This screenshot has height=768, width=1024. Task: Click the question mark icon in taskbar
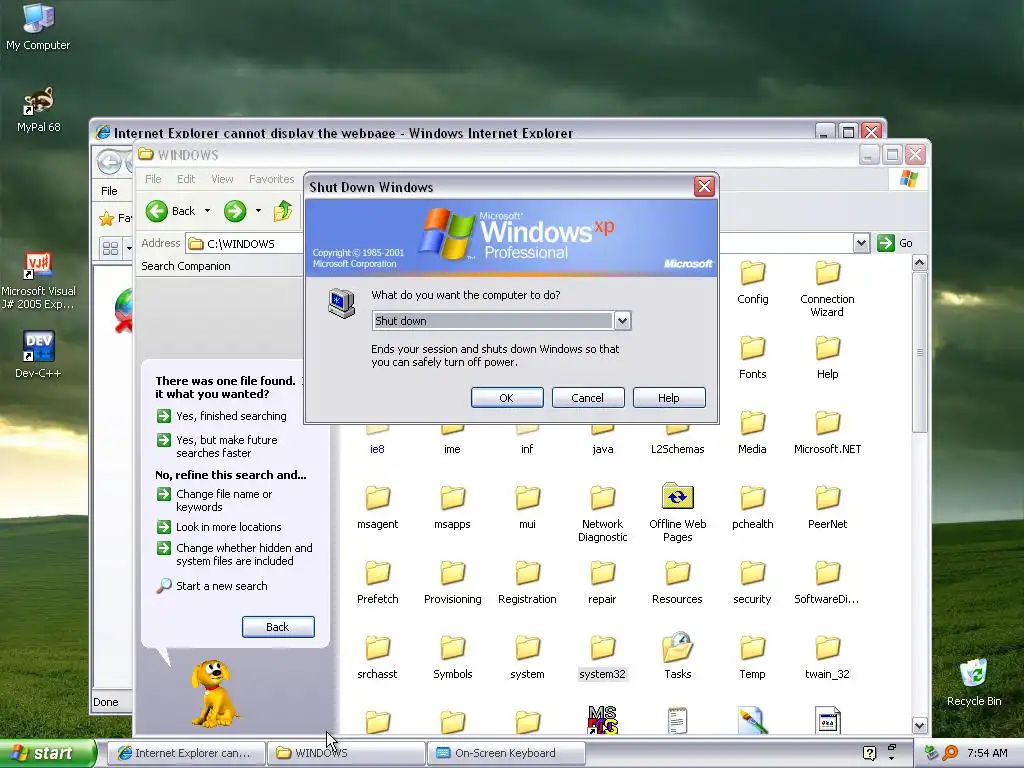[x=869, y=753]
